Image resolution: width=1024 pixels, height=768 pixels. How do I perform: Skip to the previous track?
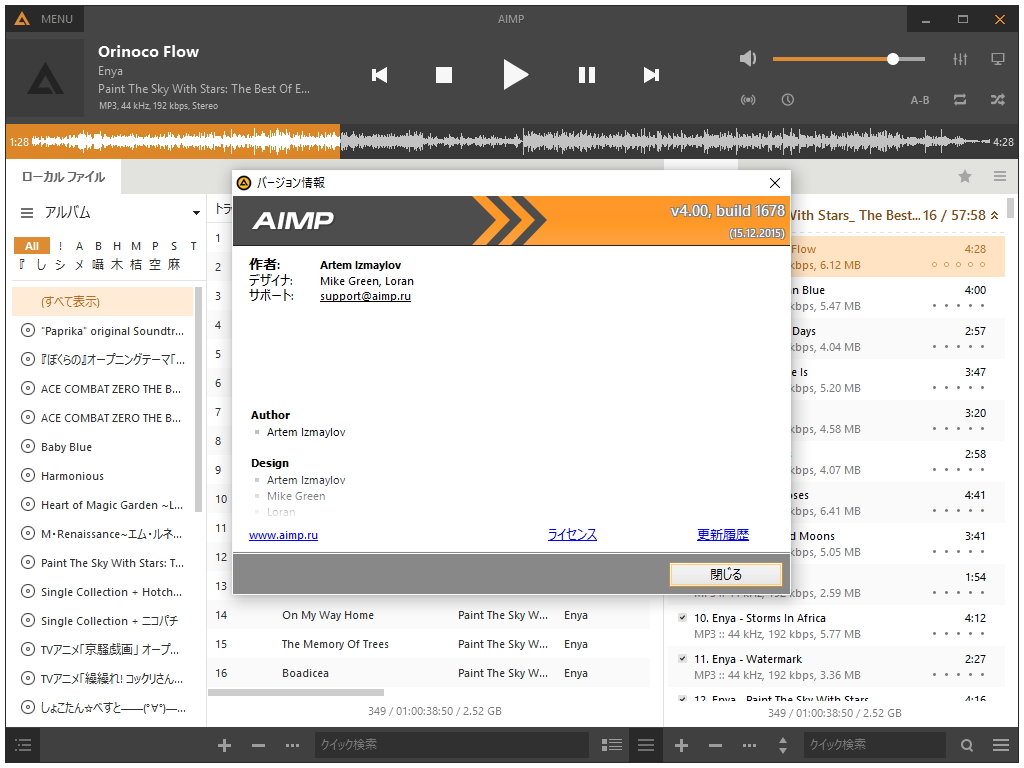pyautogui.click(x=379, y=75)
